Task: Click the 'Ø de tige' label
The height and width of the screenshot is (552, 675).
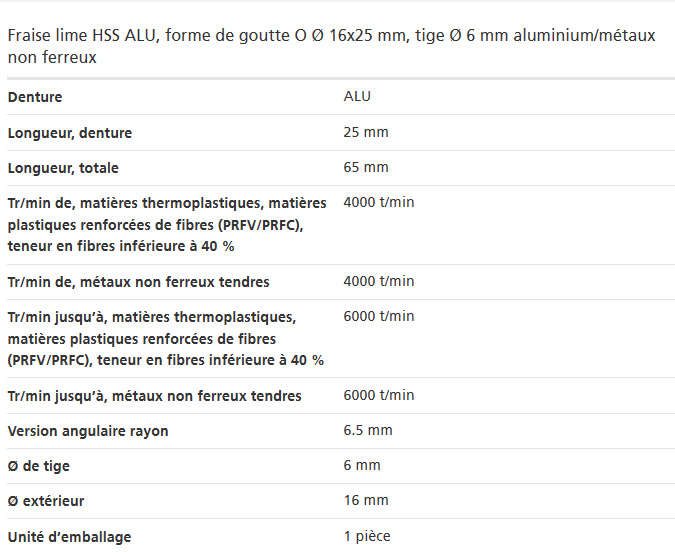Action: [39, 466]
